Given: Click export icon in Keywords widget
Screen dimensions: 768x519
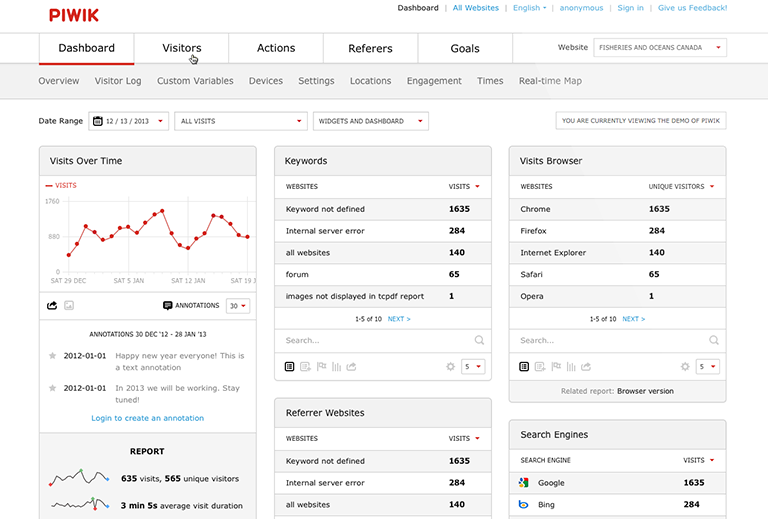Looking at the screenshot, I should click(352, 367).
